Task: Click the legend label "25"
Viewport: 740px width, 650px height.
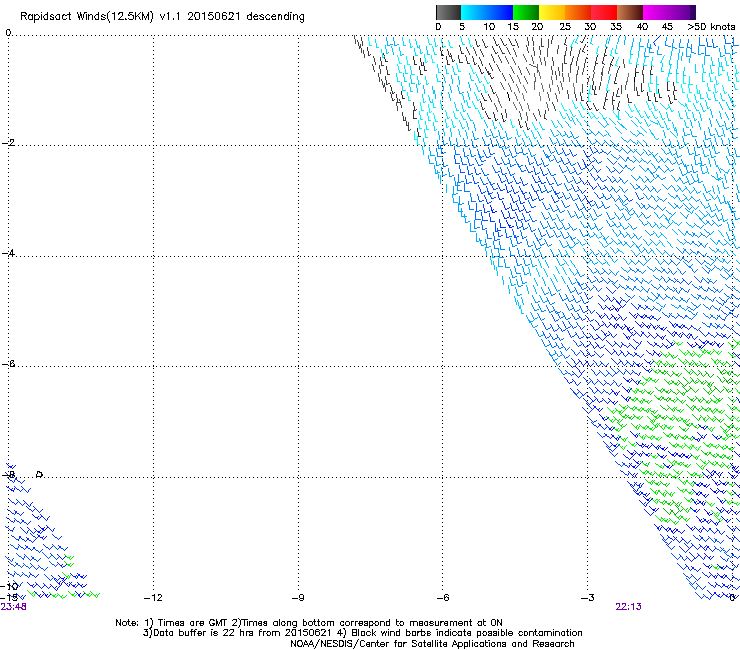Action: pos(565,27)
